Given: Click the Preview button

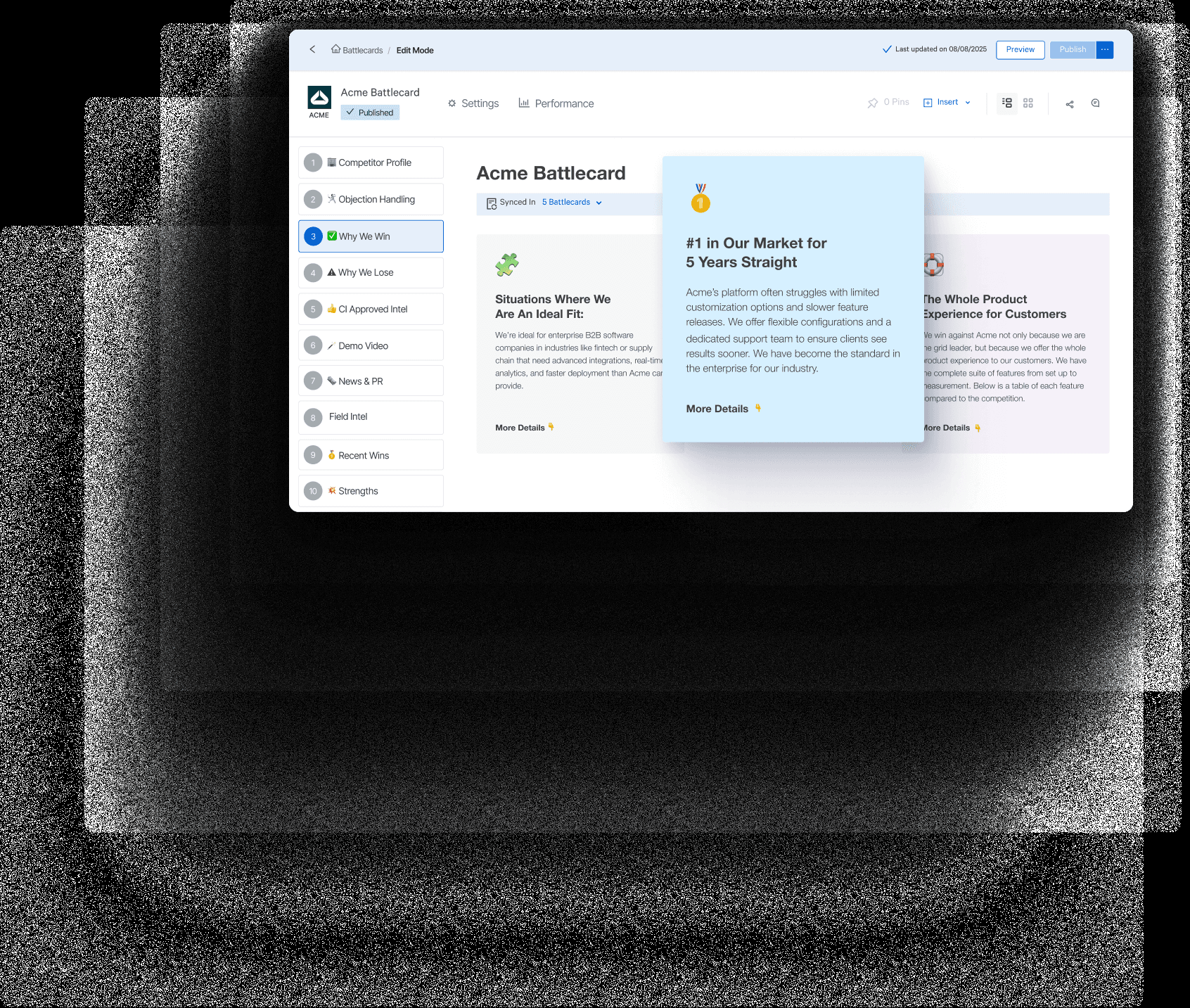Looking at the screenshot, I should [1020, 50].
